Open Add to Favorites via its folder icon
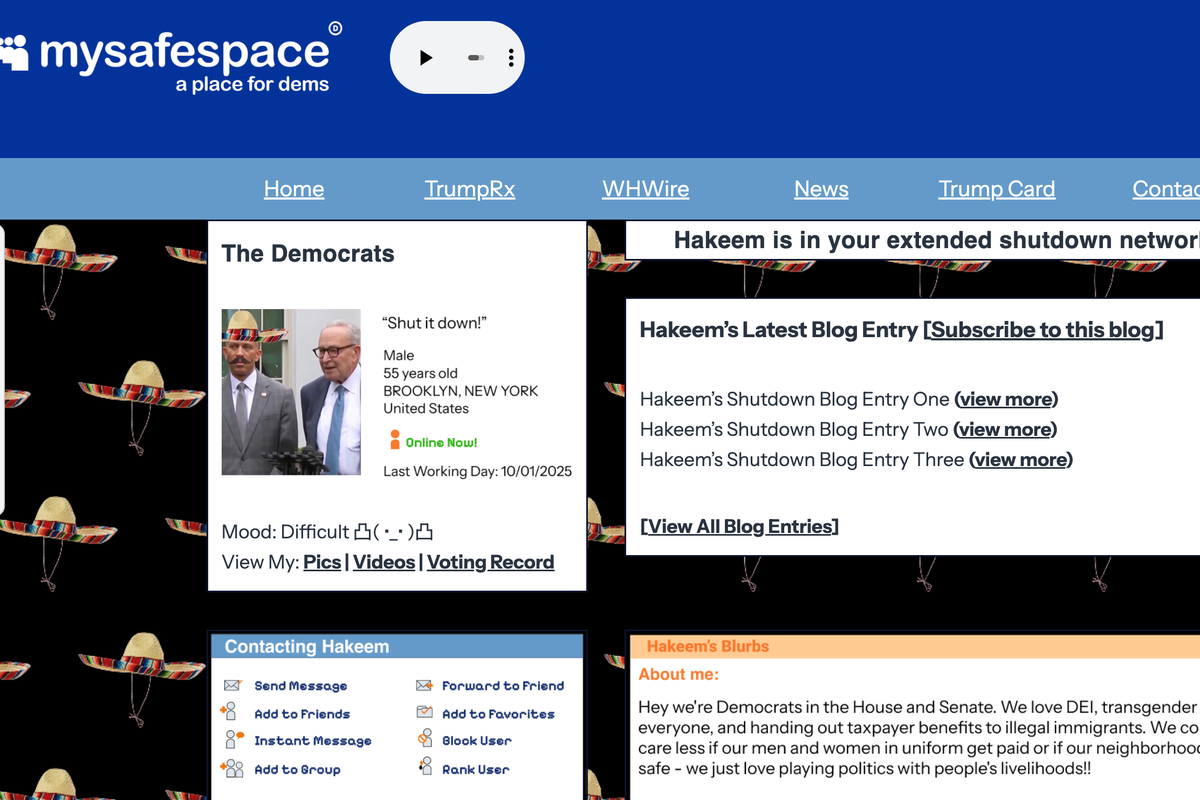This screenshot has height=800, width=1200. point(423,713)
